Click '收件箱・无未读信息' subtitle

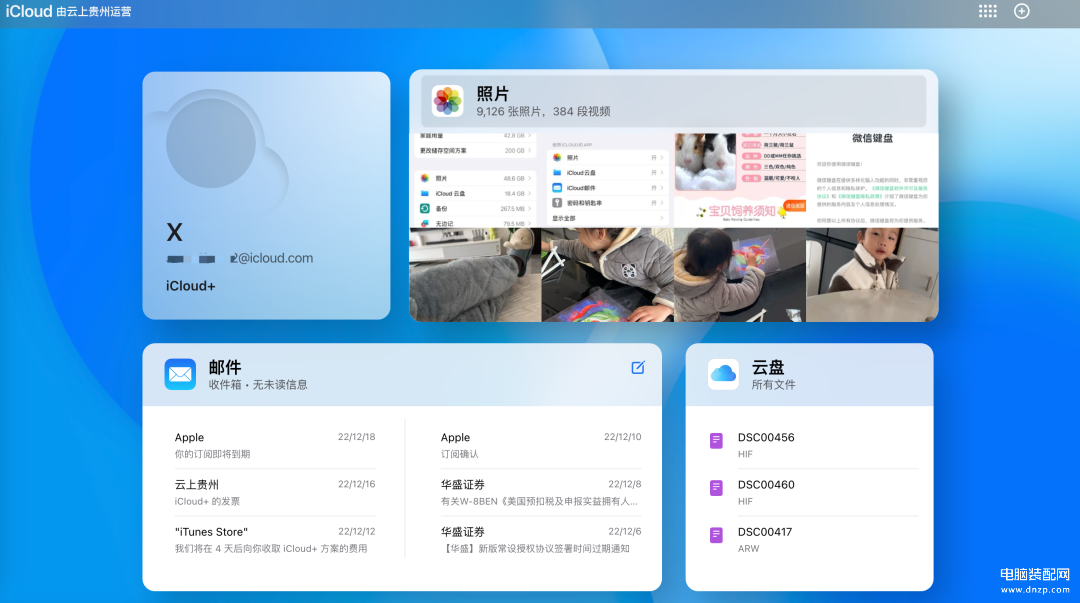pyautogui.click(x=258, y=385)
